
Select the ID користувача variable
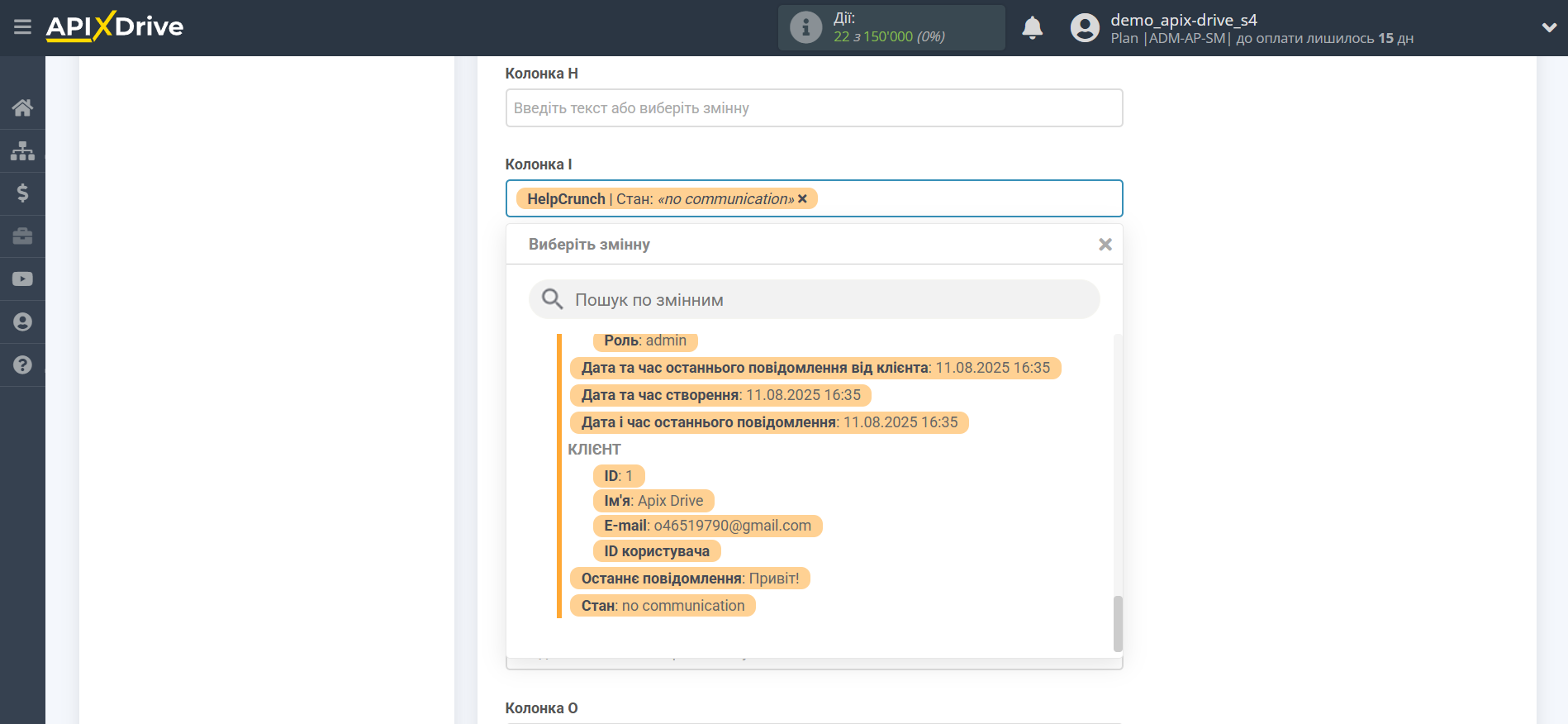click(x=657, y=551)
